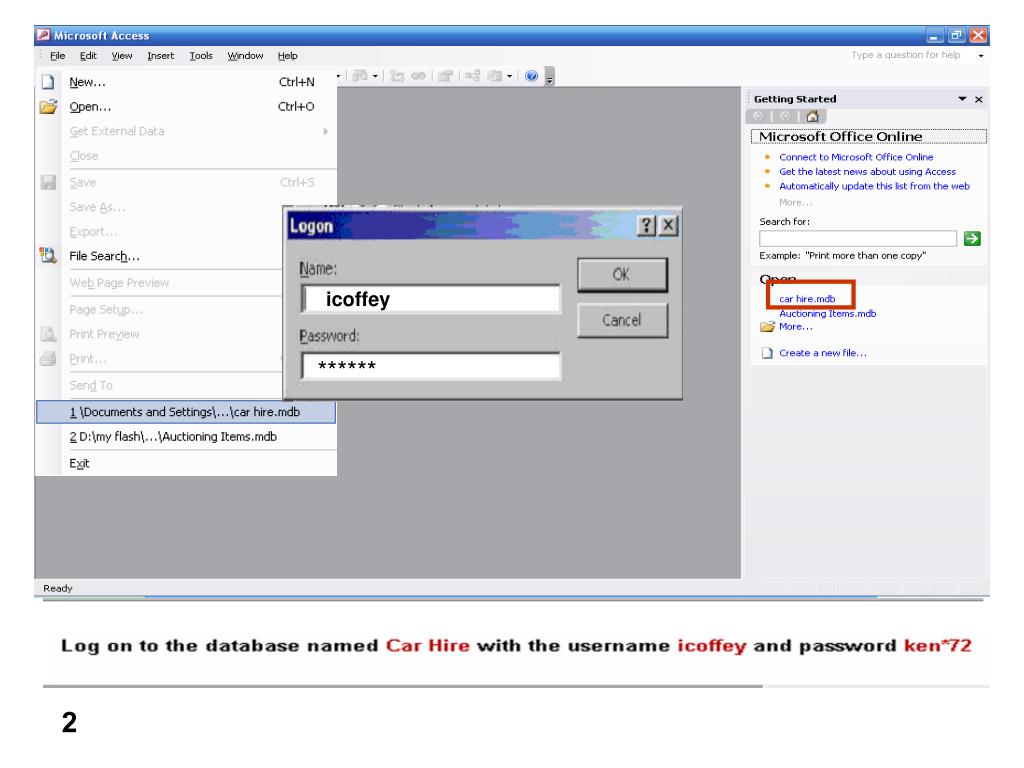Click the Code toolbar icon
The height and width of the screenshot is (768, 1024).
pos(396,76)
